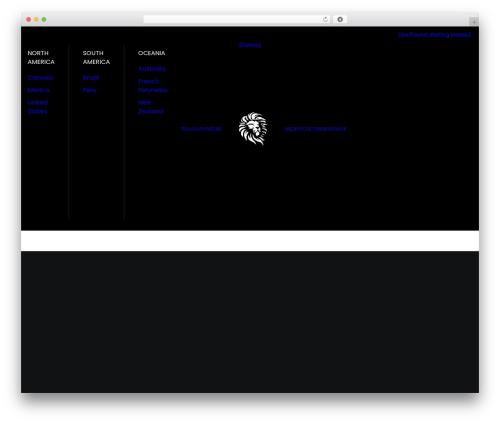This screenshot has width=500, height=423.
Task: Open the Canada link
Action: [40, 77]
